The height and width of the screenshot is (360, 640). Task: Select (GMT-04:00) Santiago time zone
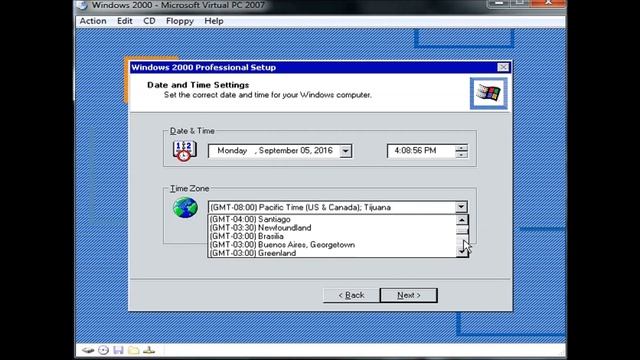click(332, 219)
